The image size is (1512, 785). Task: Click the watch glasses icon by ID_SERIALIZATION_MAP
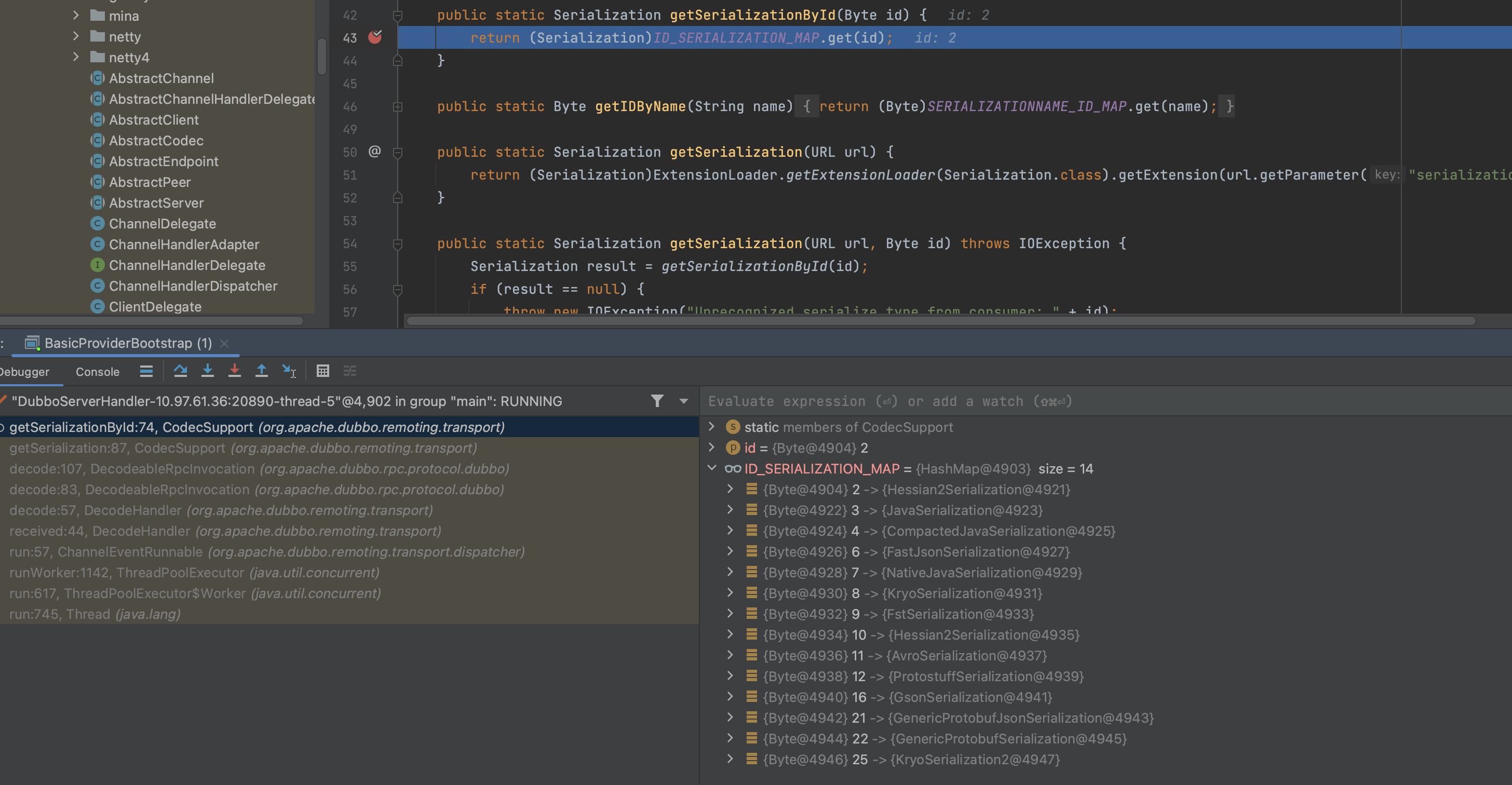[733, 469]
